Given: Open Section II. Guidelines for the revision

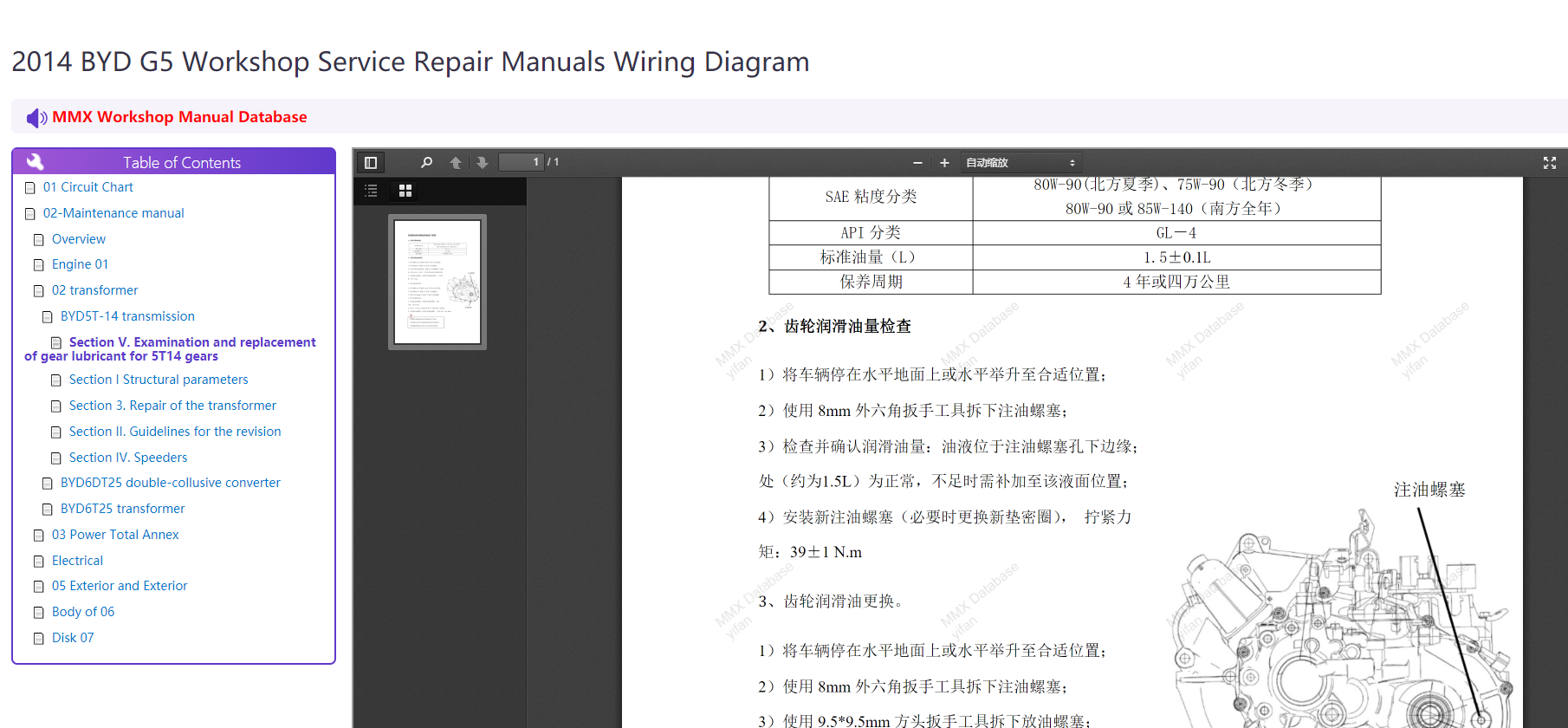Looking at the screenshot, I should (175, 432).
